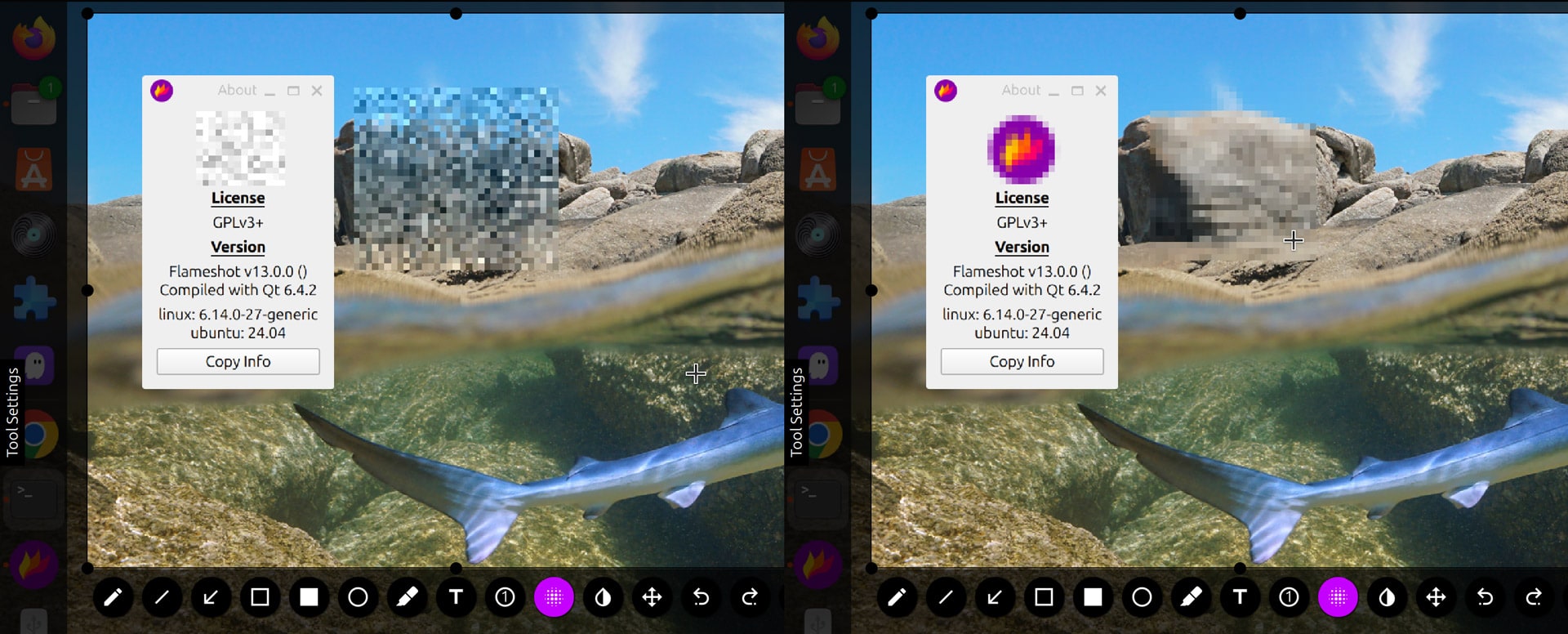Redo the change in the right capture
Viewport: 1568px width, 634px height.
1534,597
